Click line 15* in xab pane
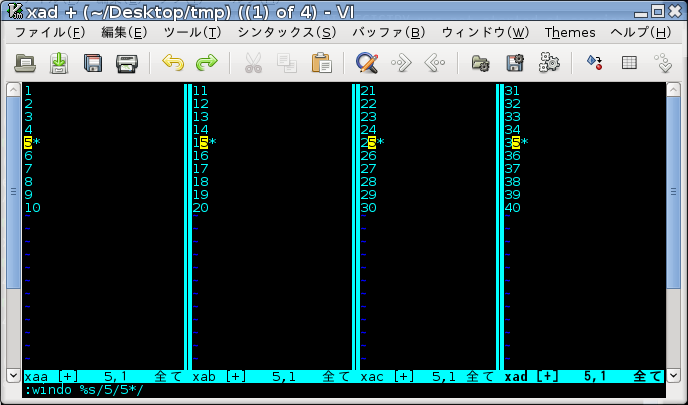Screen dimensions: 688x405 click(x=204, y=143)
